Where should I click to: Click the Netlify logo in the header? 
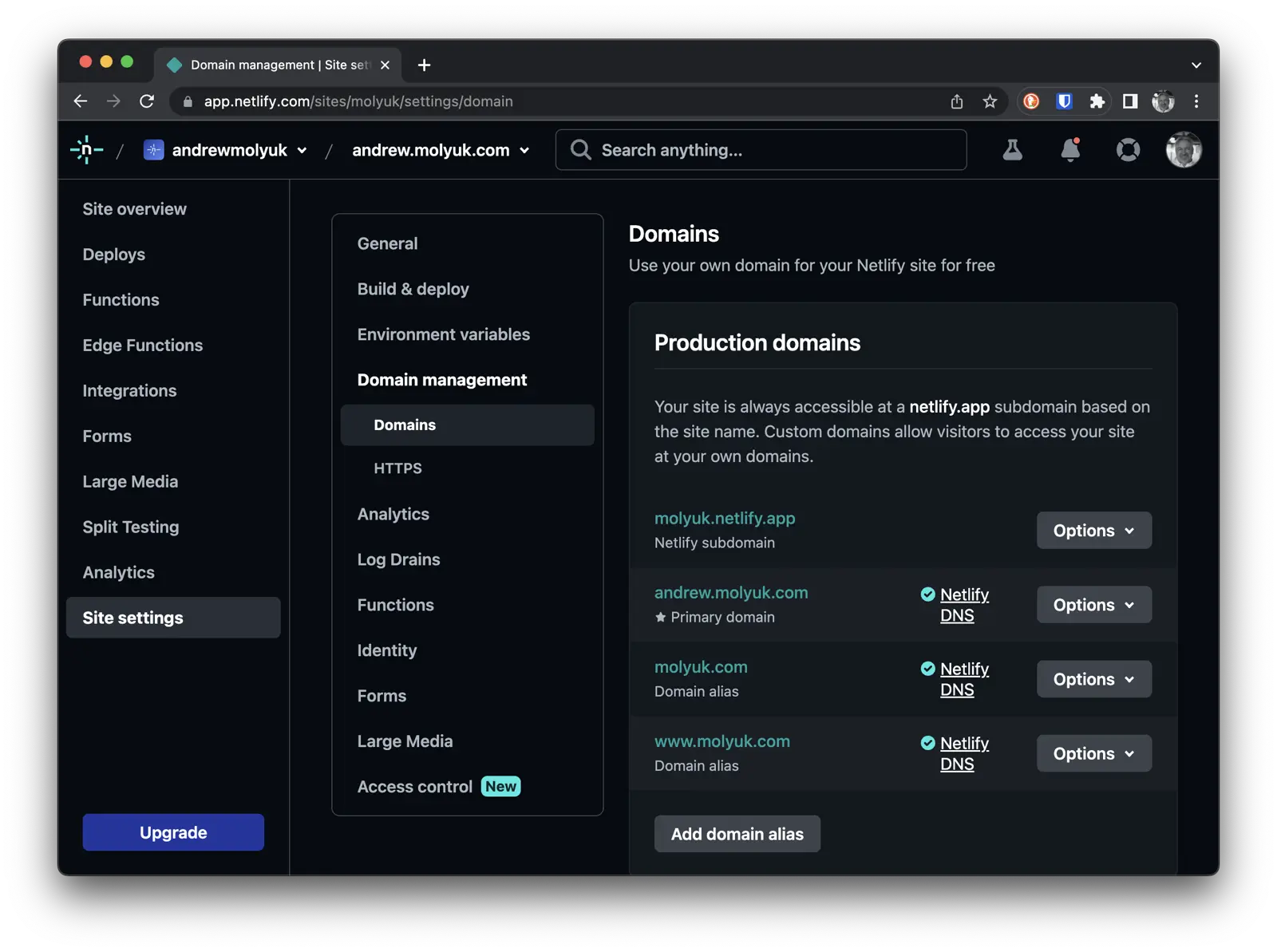click(x=86, y=150)
